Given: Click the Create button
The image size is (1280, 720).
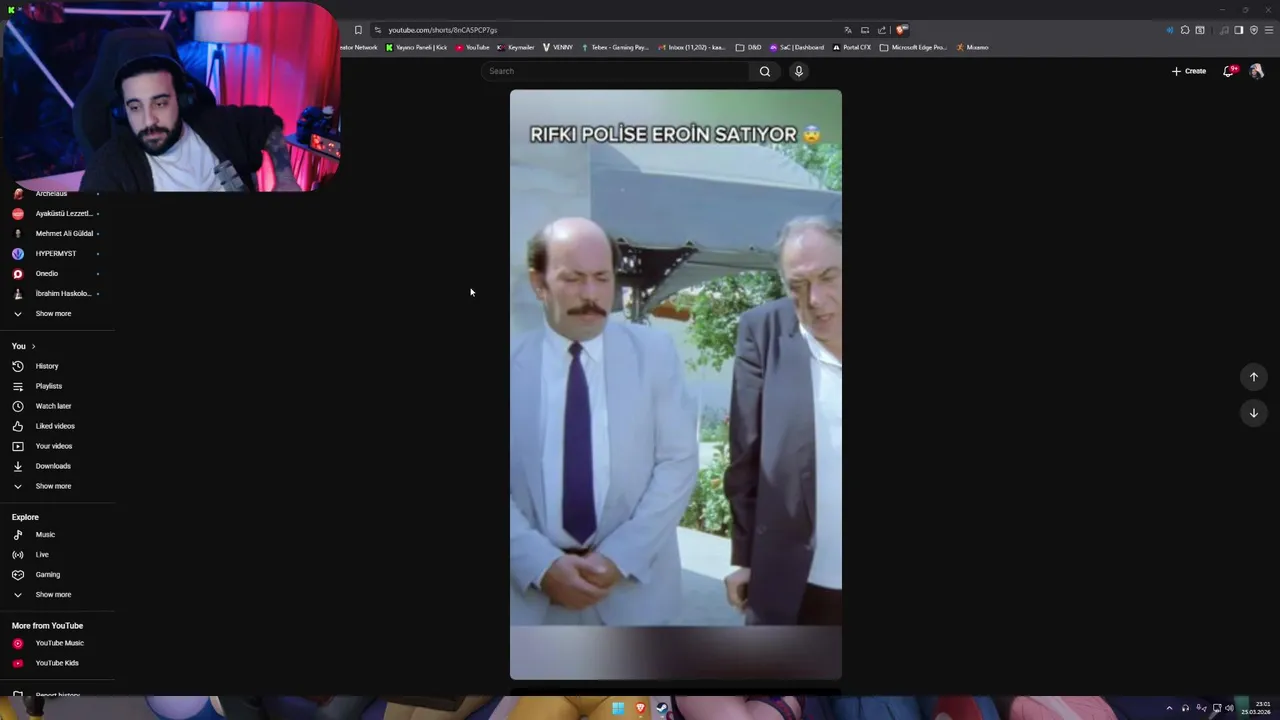Looking at the screenshot, I should (x=1189, y=71).
